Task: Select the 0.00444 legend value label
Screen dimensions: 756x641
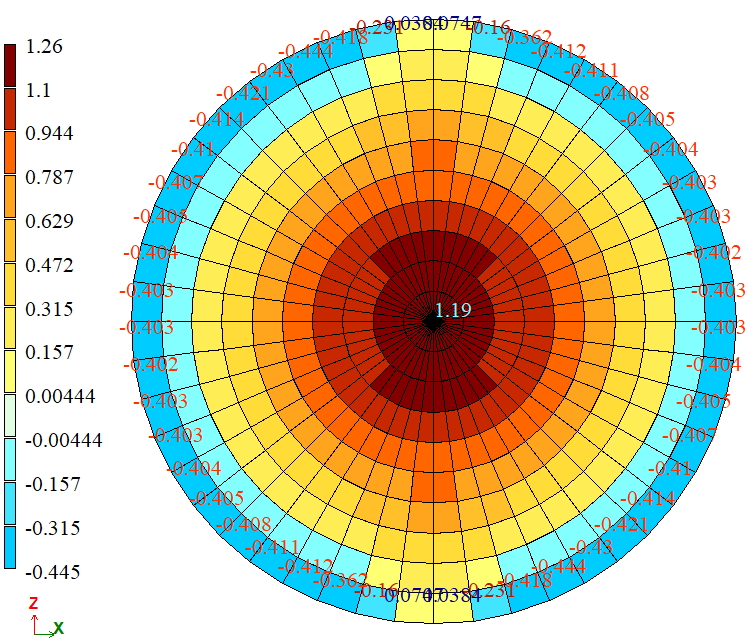Action: 60,396
